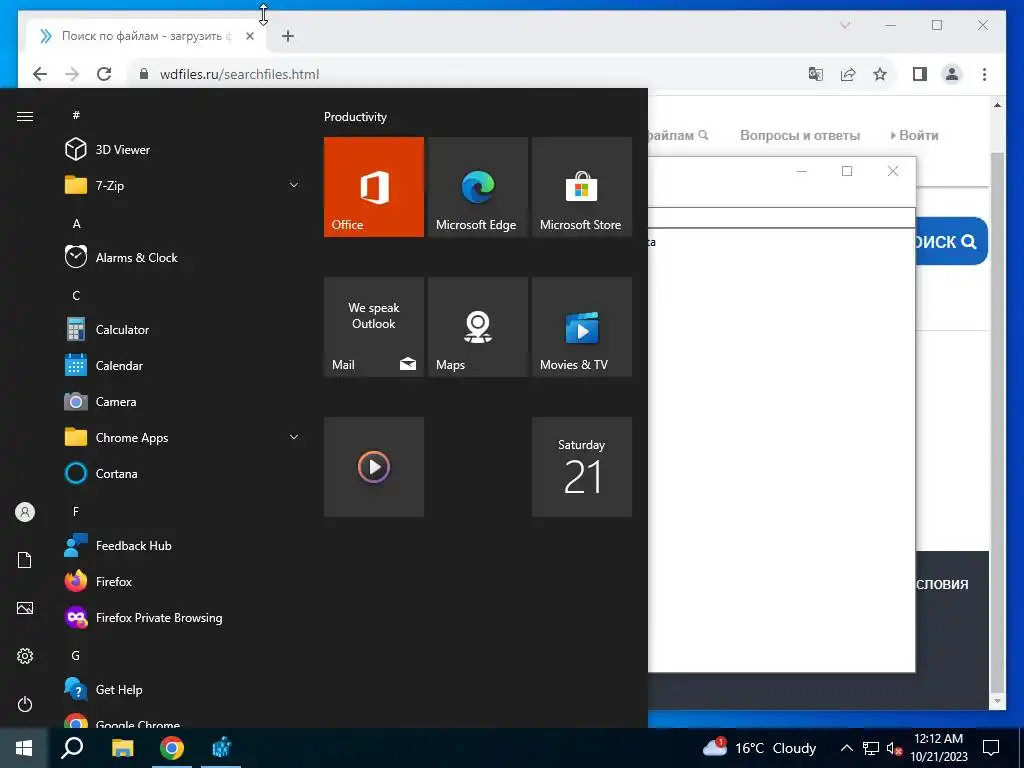Reload the wdfiles.ru page
Image resolution: width=1024 pixels, height=768 pixels.
point(104,74)
